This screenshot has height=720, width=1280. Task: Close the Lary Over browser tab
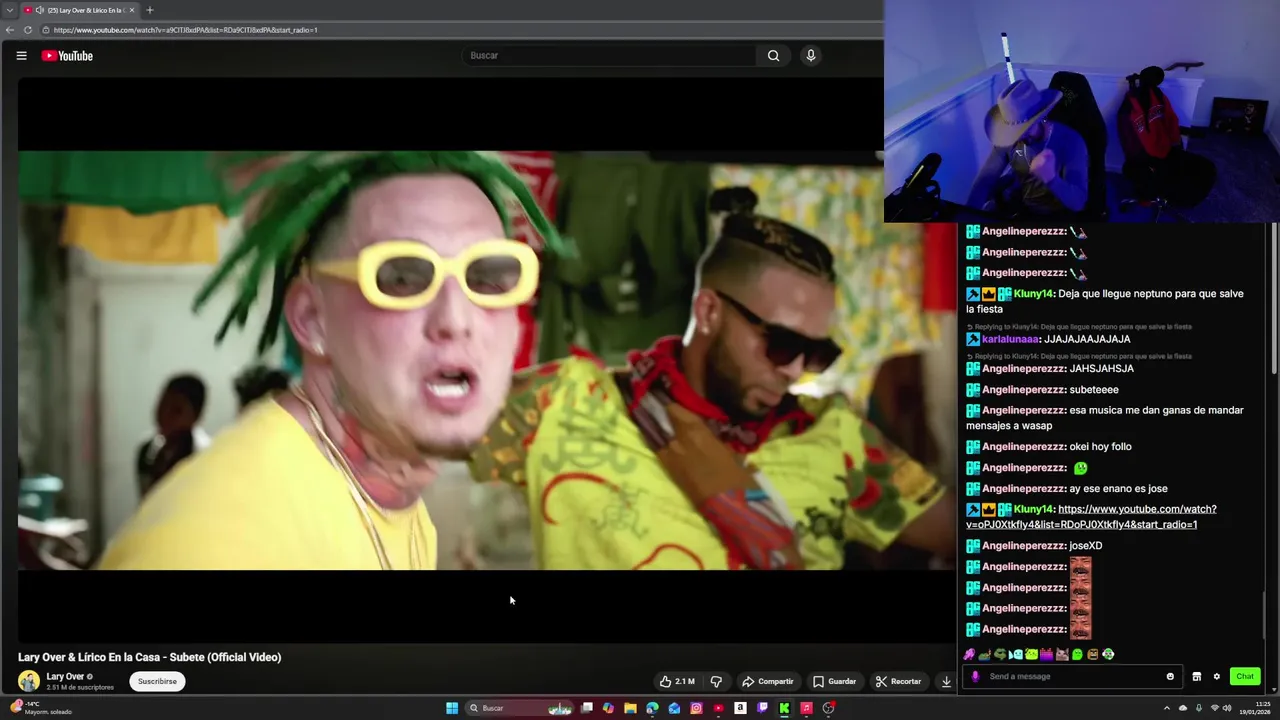tap(131, 10)
